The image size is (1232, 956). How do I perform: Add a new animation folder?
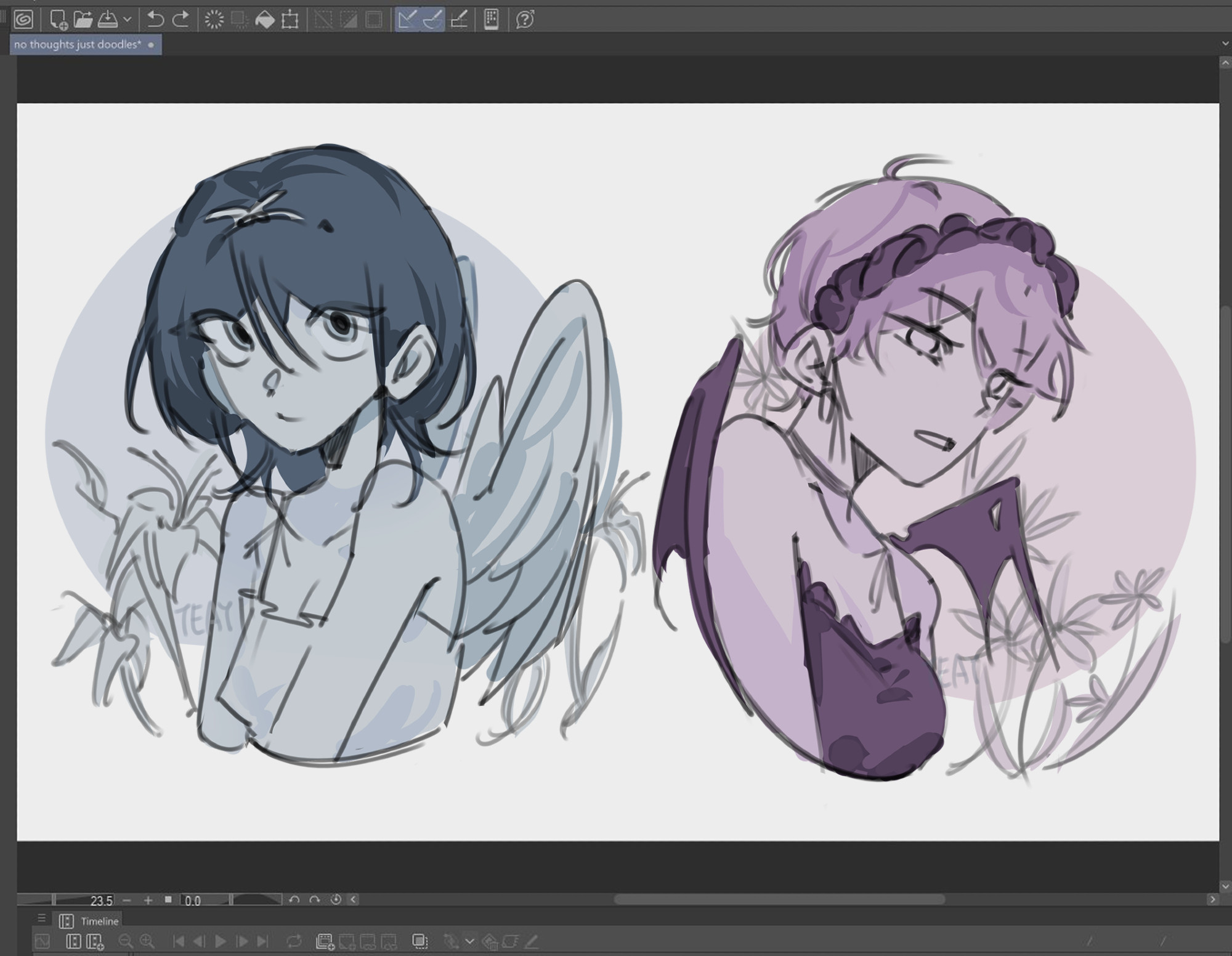click(x=325, y=942)
